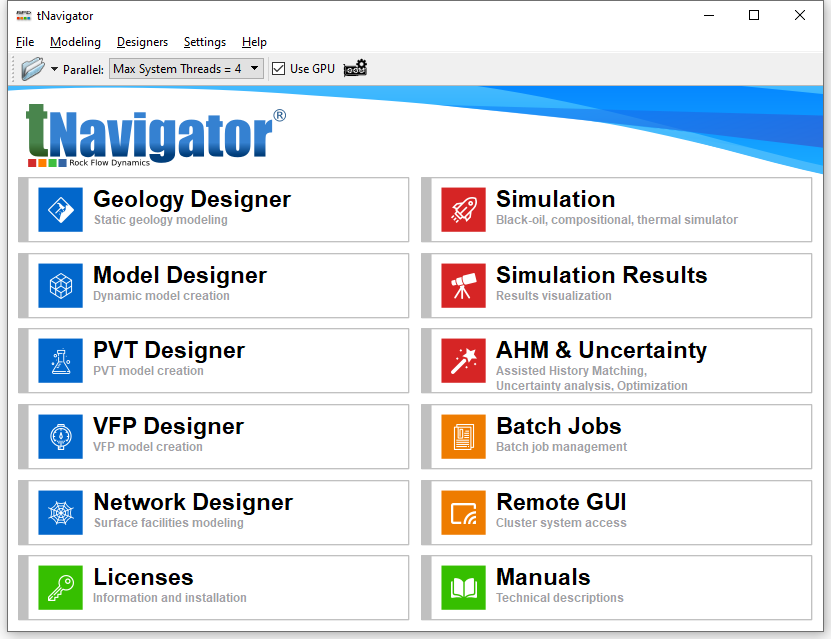Click the tNavigator logo banner
This screenshot has width=831, height=639.
coord(156,136)
